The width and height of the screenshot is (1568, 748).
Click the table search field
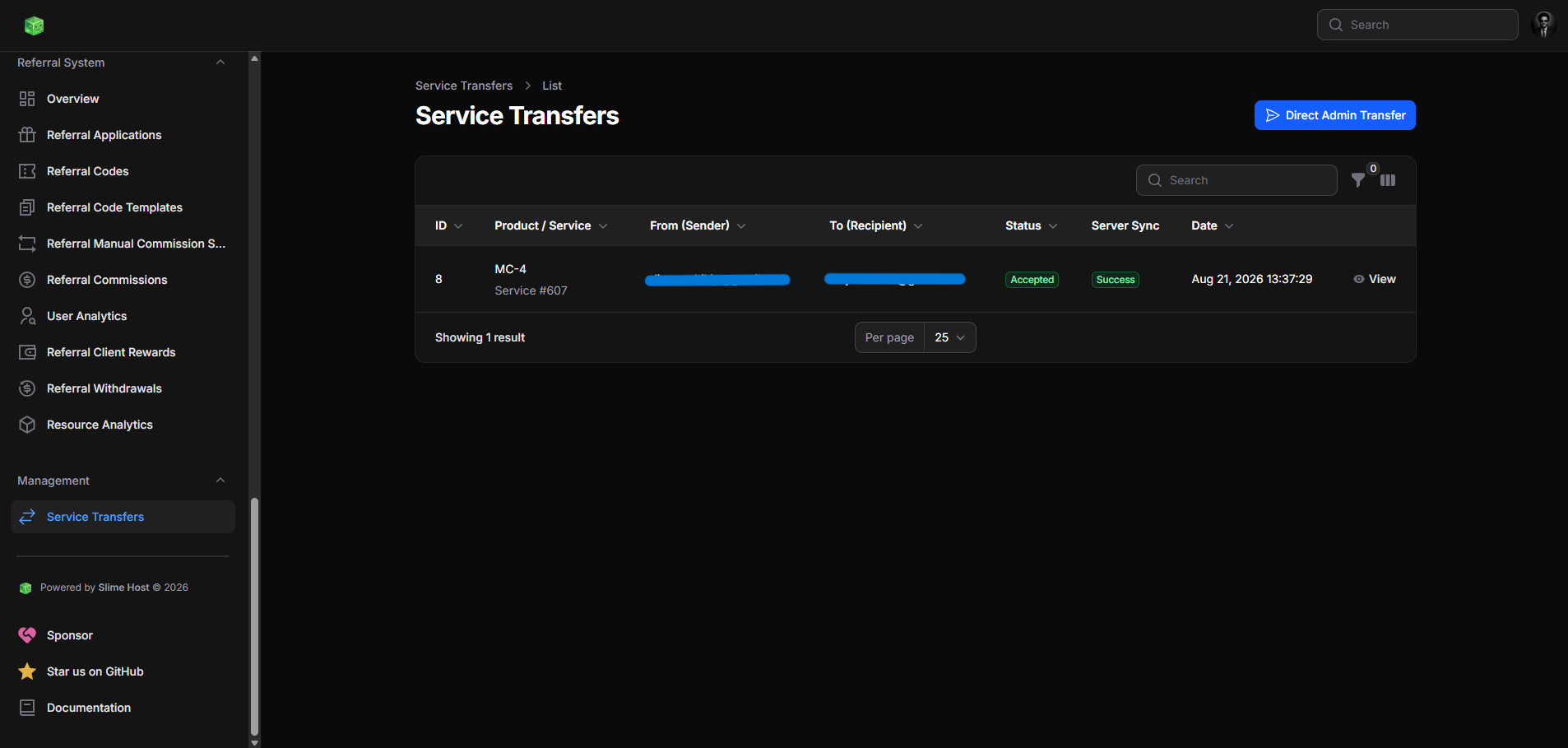(x=1236, y=180)
